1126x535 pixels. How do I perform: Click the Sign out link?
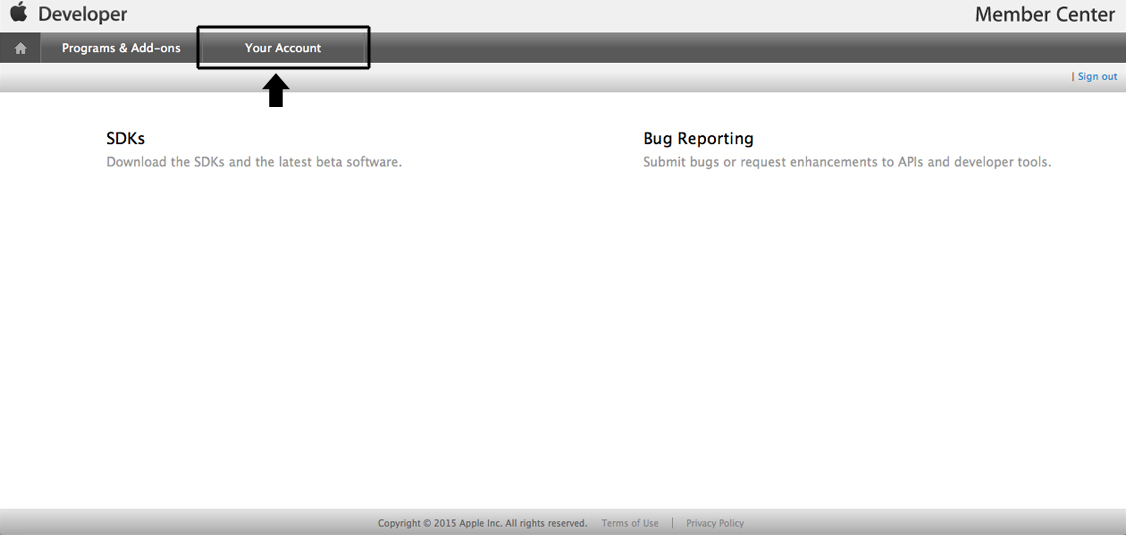click(x=1097, y=76)
